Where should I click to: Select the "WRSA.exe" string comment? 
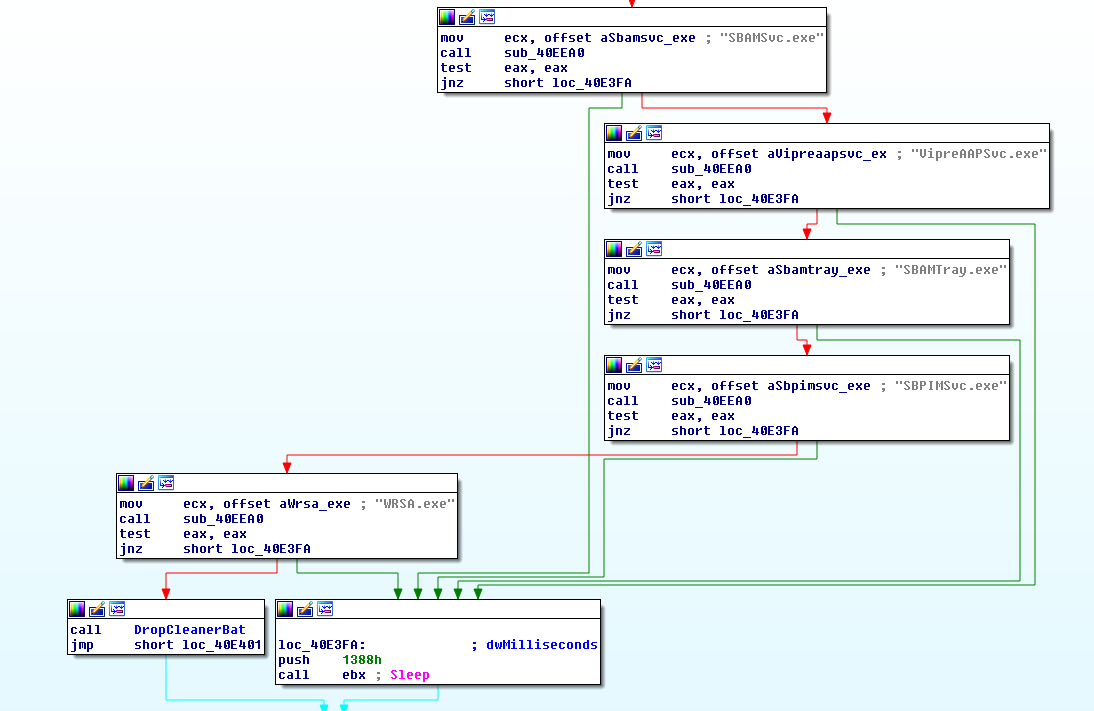coord(415,503)
